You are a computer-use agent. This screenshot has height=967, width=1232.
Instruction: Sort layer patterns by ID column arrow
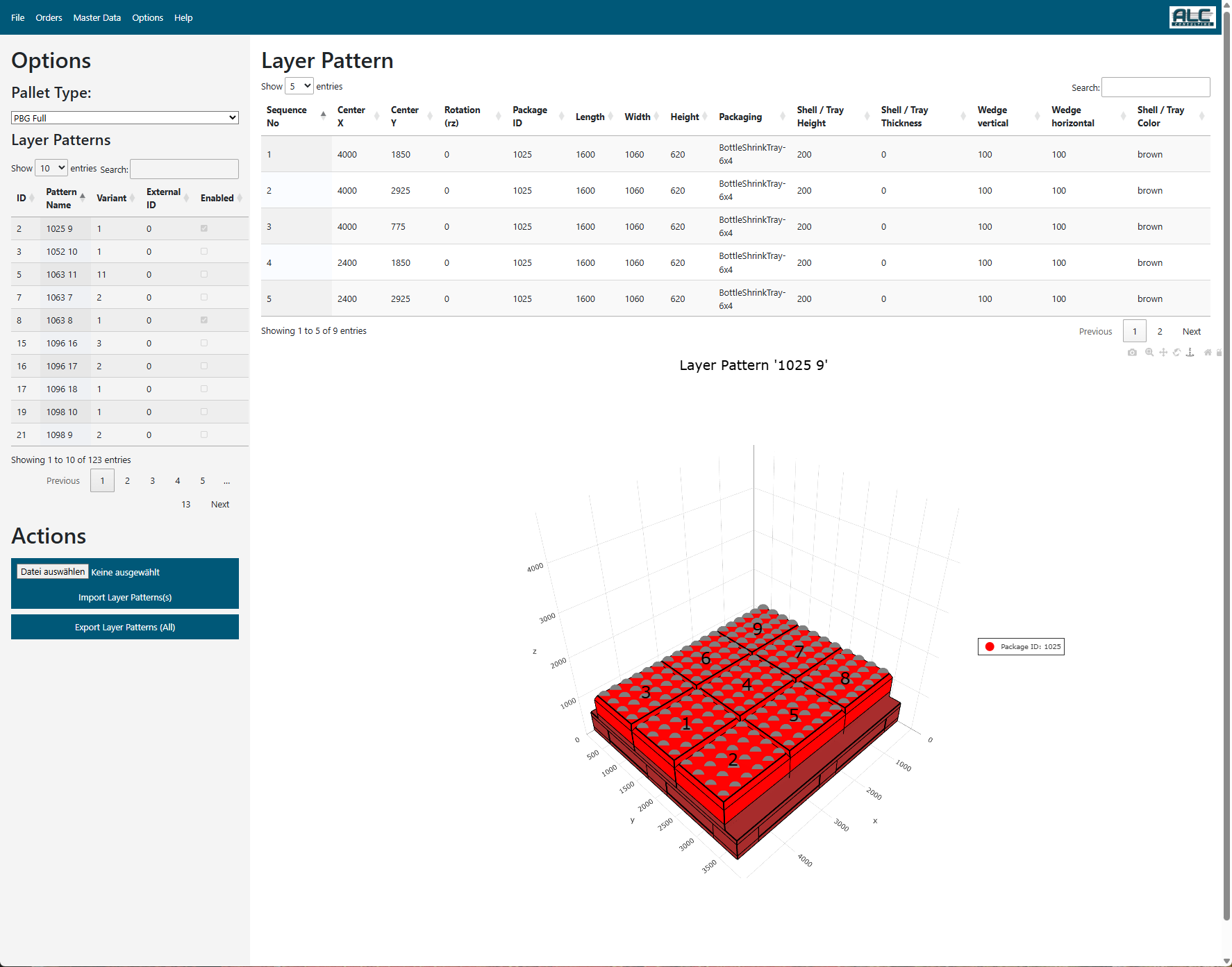coord(32,199)
